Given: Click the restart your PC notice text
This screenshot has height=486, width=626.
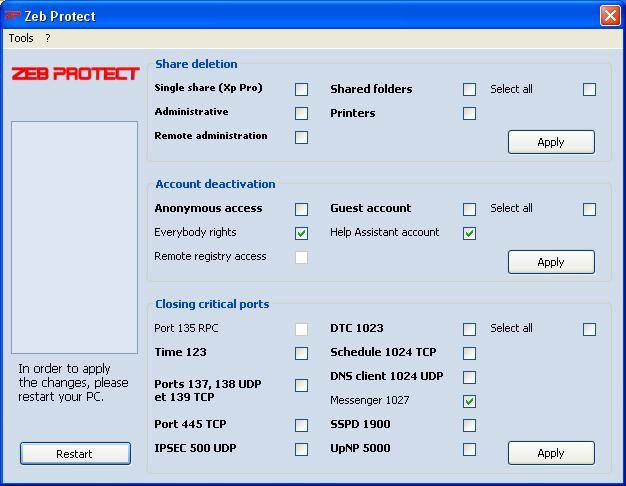Looking at the screenshot, I should pyautogui.click(x=73, y=383).
